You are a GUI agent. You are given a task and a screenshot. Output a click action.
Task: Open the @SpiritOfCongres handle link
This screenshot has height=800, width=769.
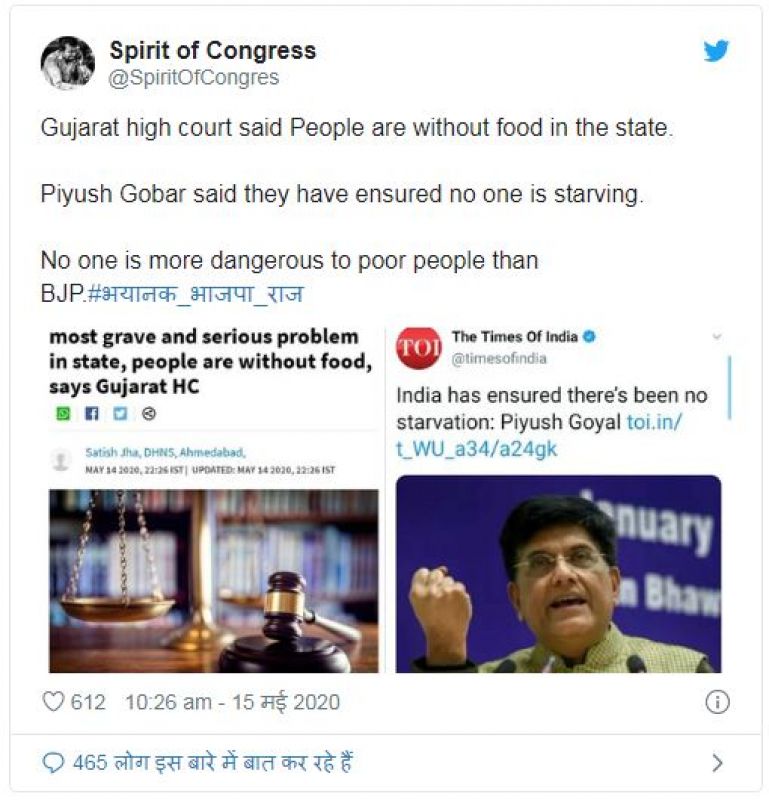(193, 77)
